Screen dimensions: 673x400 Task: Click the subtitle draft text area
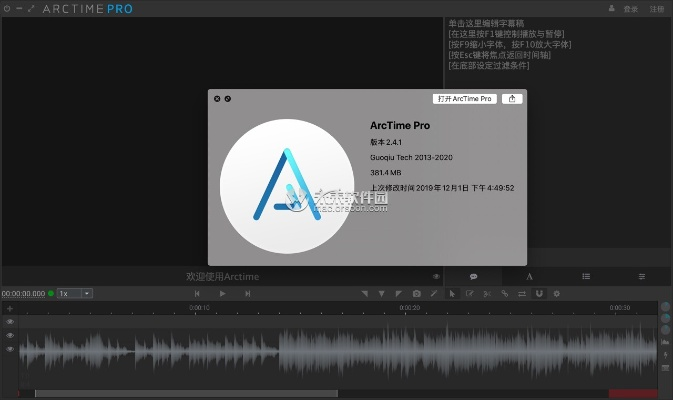[x=557, y=133]
